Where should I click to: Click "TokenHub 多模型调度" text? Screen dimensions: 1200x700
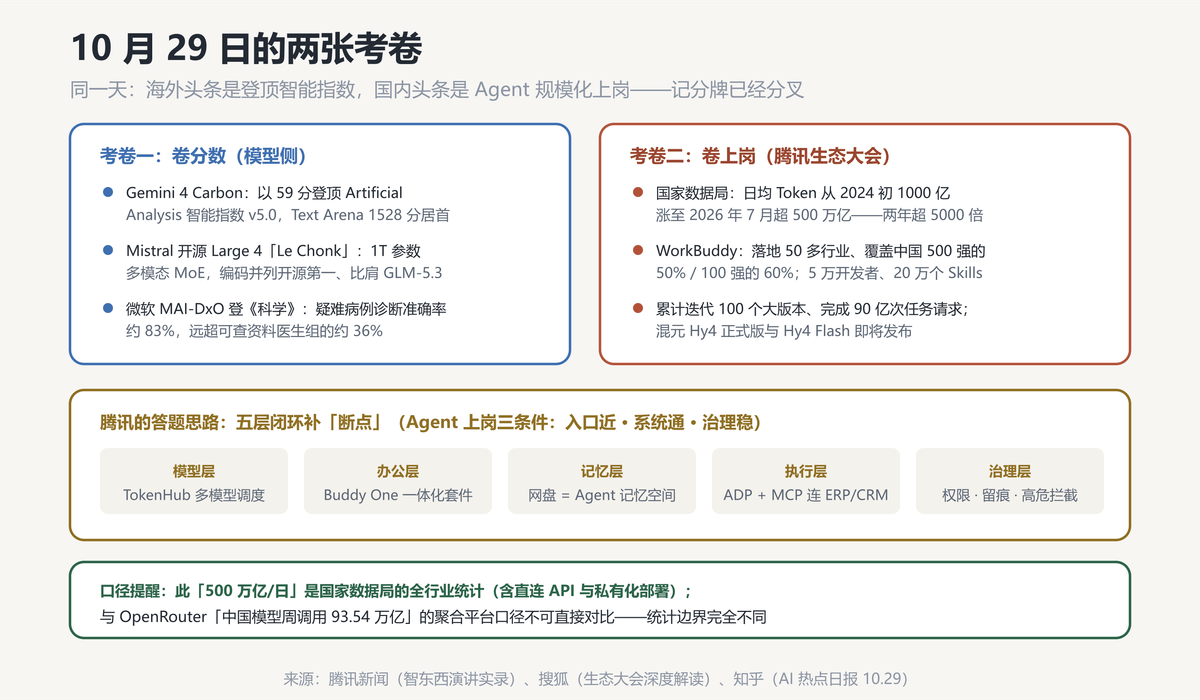click(x=194, y=494)
